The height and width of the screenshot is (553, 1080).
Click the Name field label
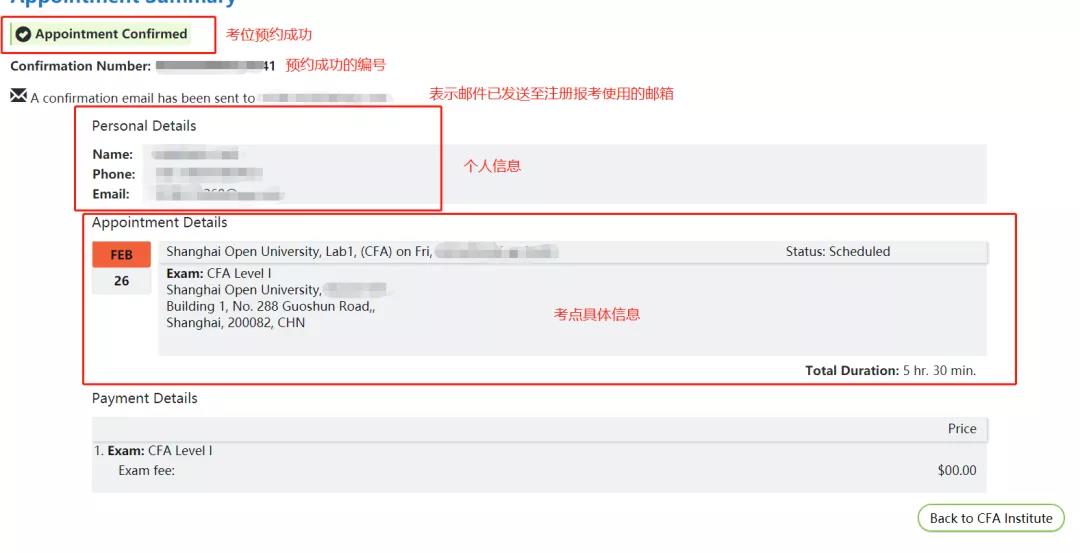tap(113, 154)
